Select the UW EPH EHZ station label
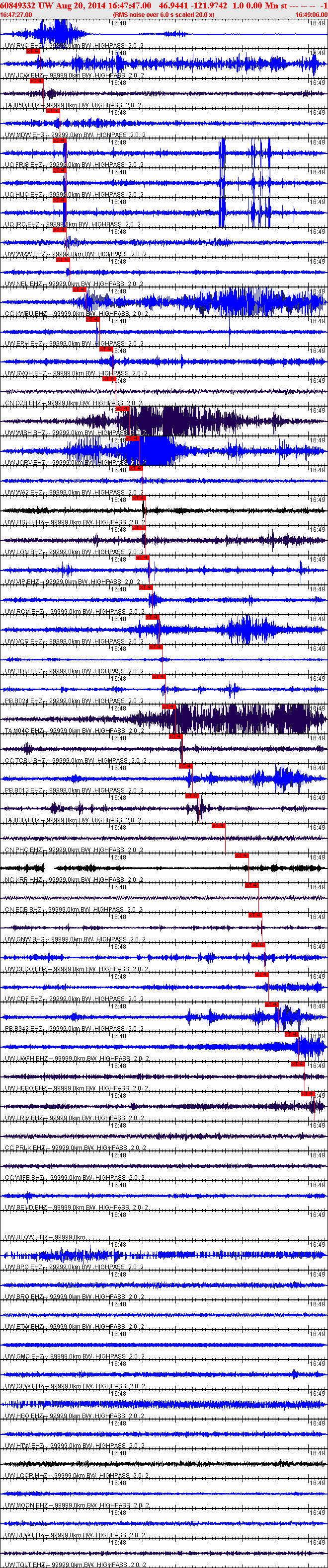 point(24,344)
